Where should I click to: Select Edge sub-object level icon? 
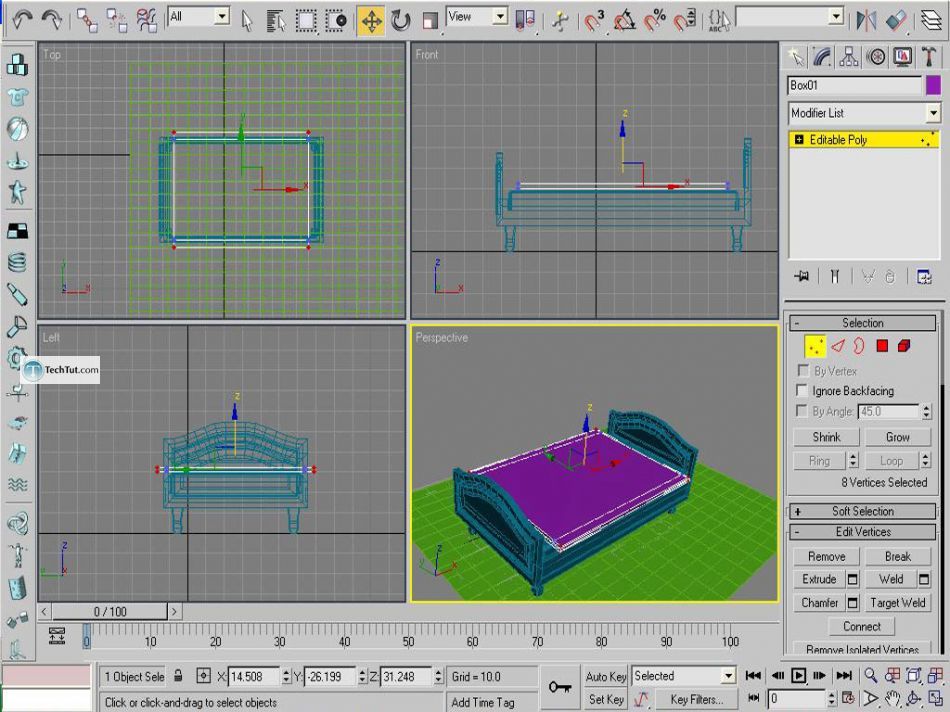838,346
